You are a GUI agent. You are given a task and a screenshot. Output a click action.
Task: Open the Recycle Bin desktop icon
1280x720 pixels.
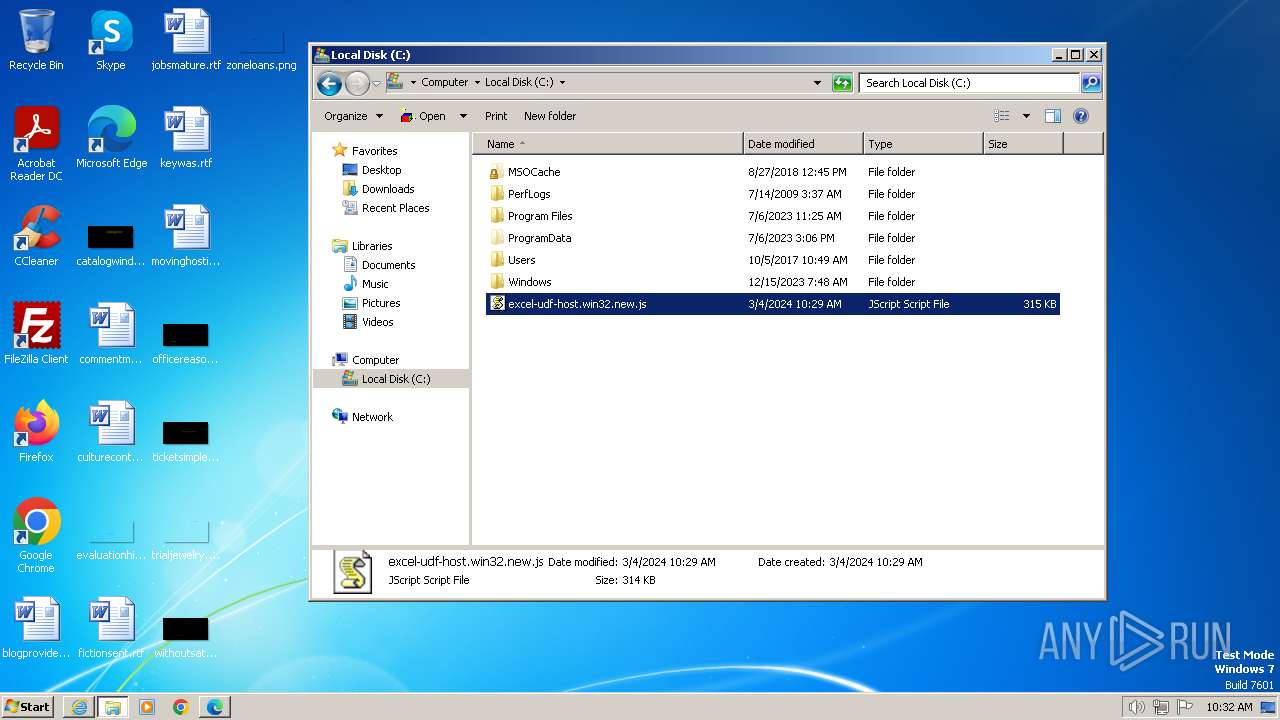coord(36,40)
